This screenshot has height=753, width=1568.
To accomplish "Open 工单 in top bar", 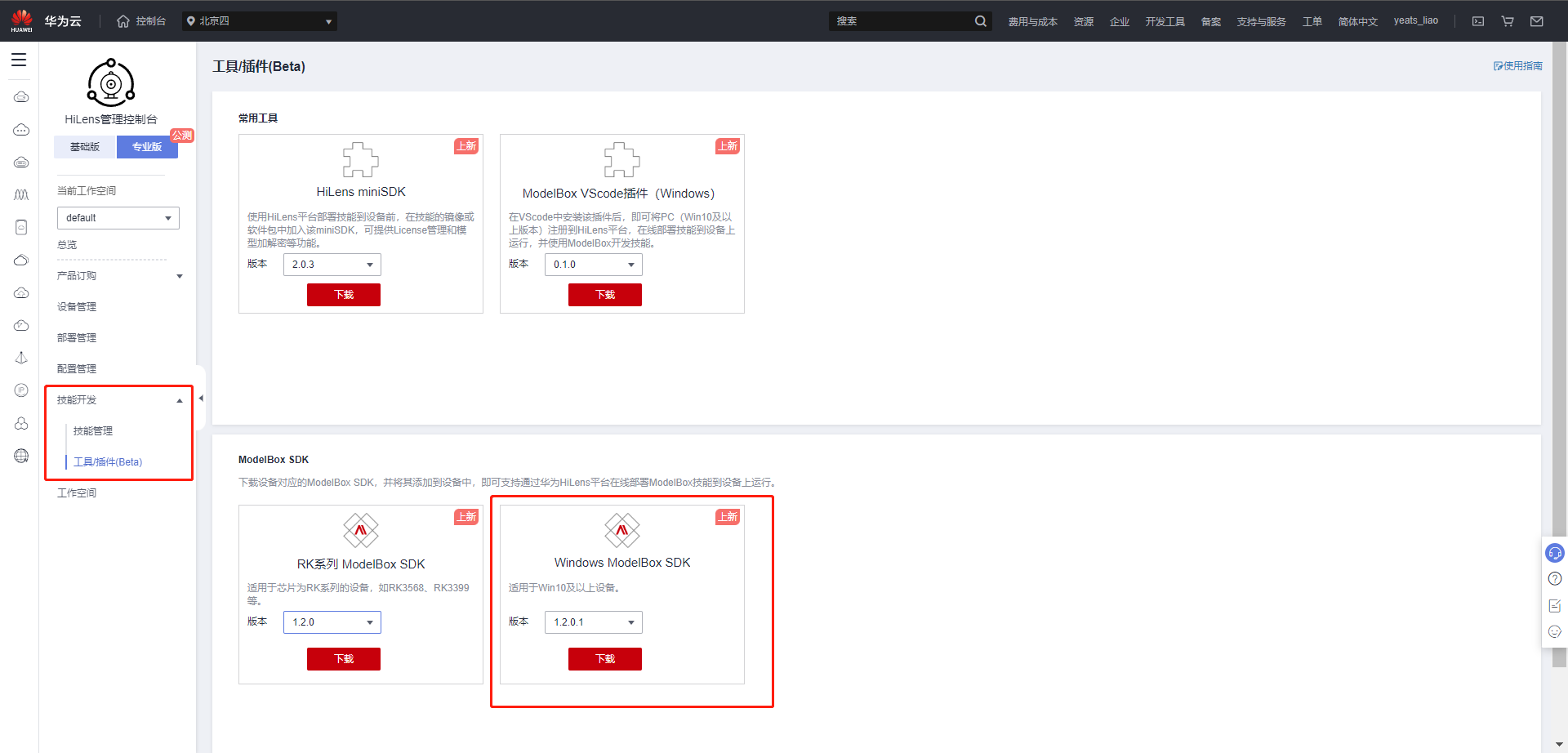I will click(1312, 21).
